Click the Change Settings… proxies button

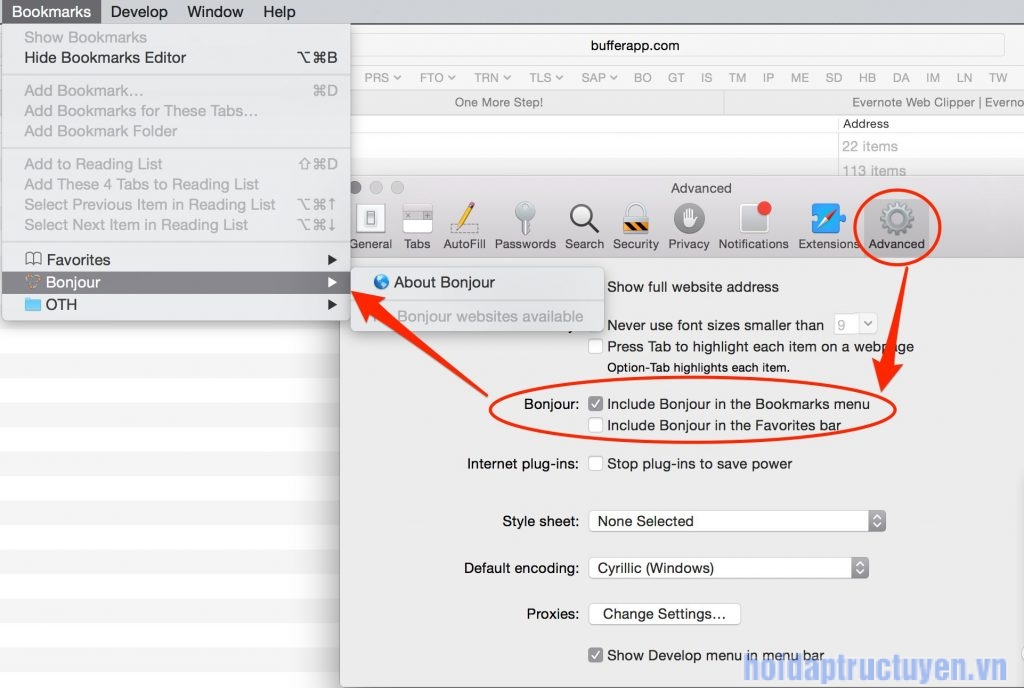[x=664, y=614]
